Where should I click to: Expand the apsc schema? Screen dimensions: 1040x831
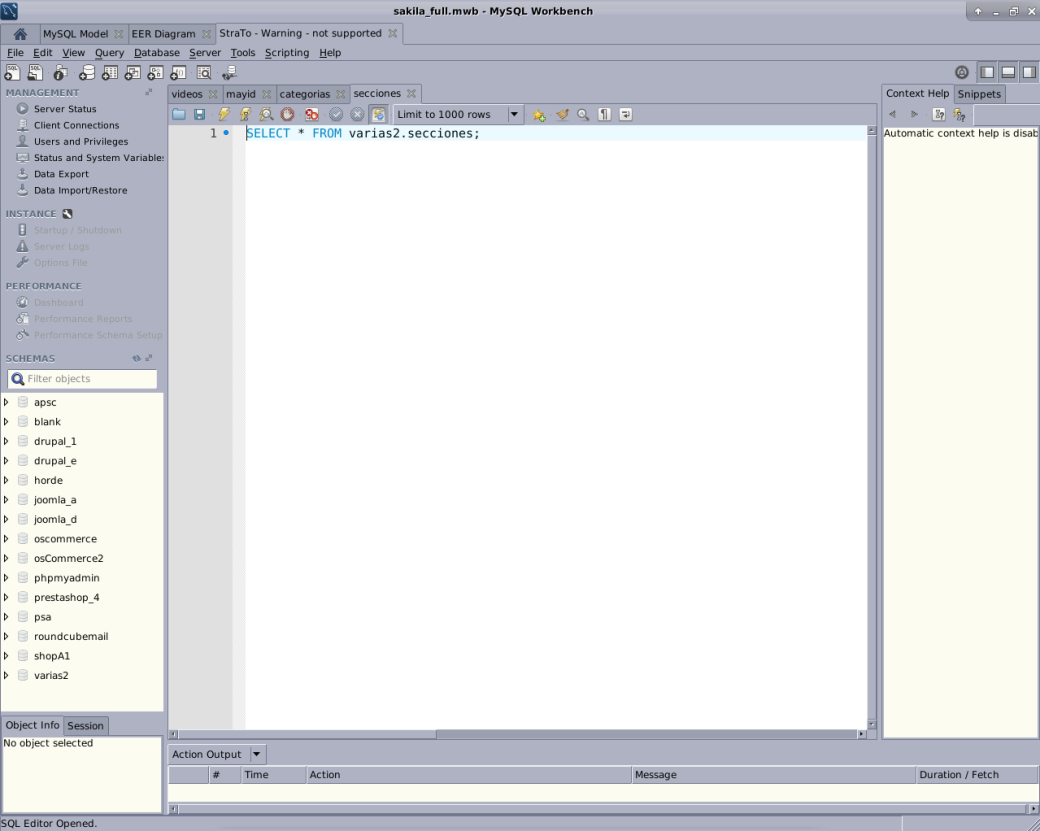click(6, 403)
